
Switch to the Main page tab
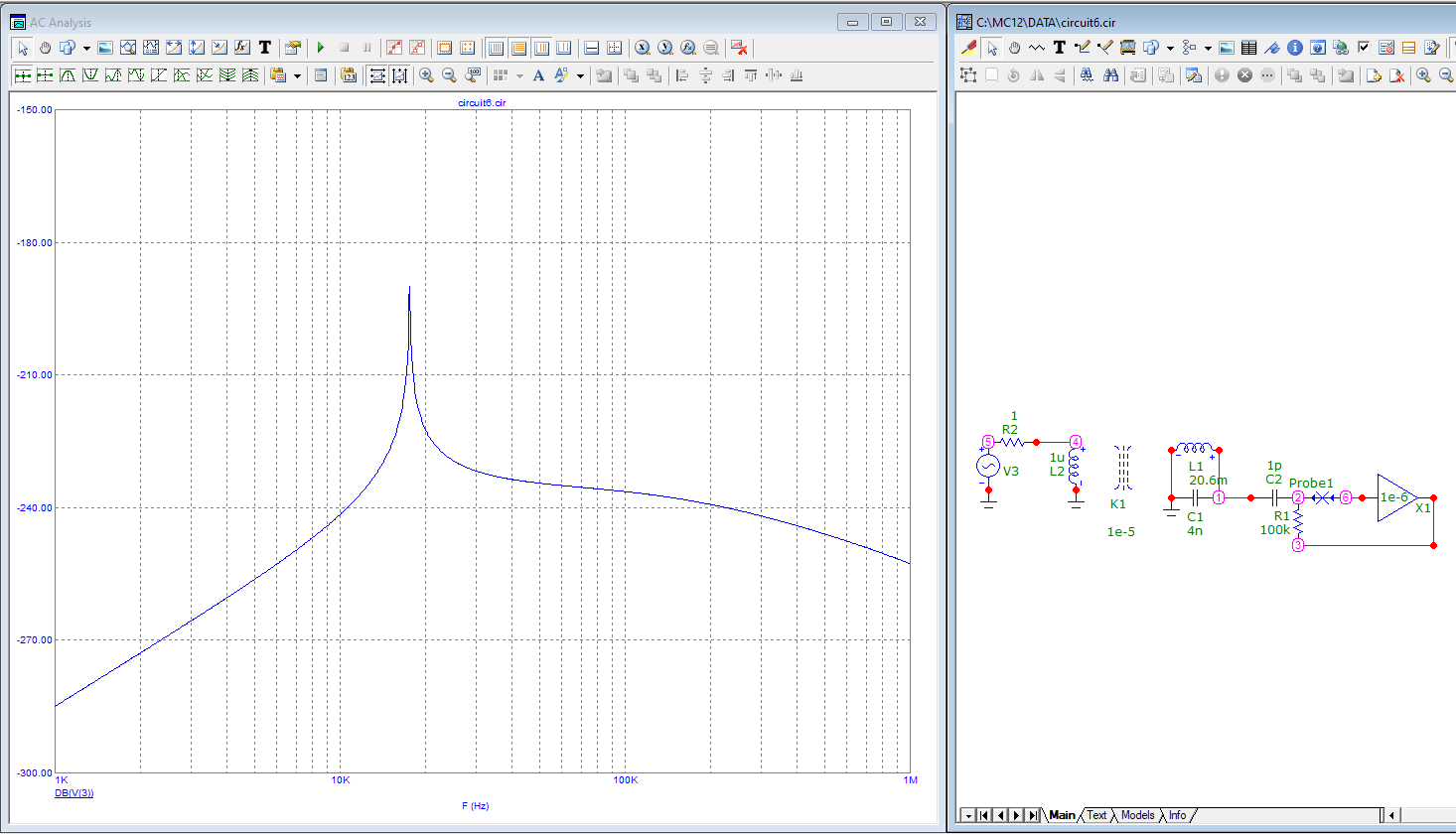pyautogui.click(x=1062, y=815)
